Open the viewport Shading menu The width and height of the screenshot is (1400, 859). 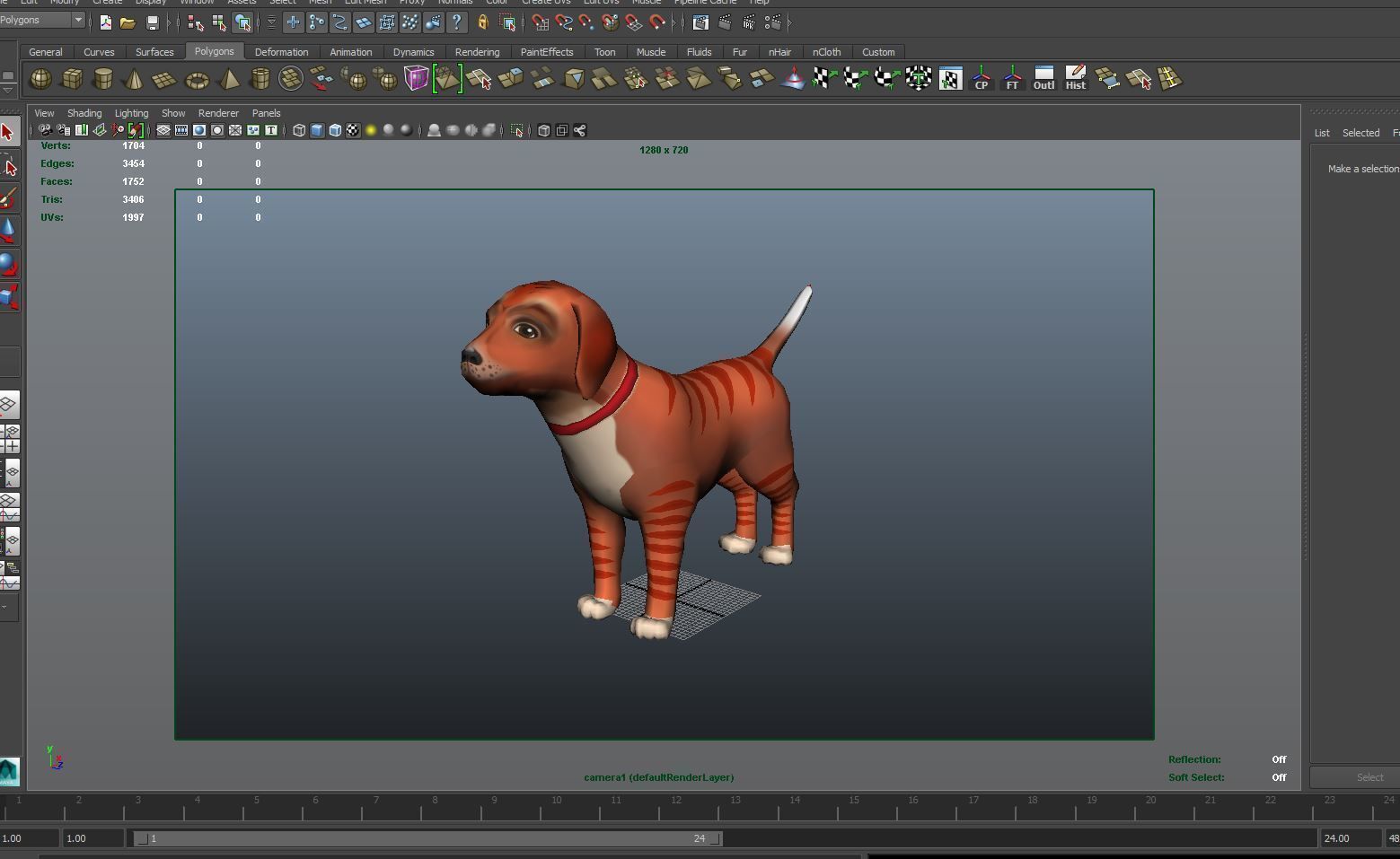(x=84, y=113)
